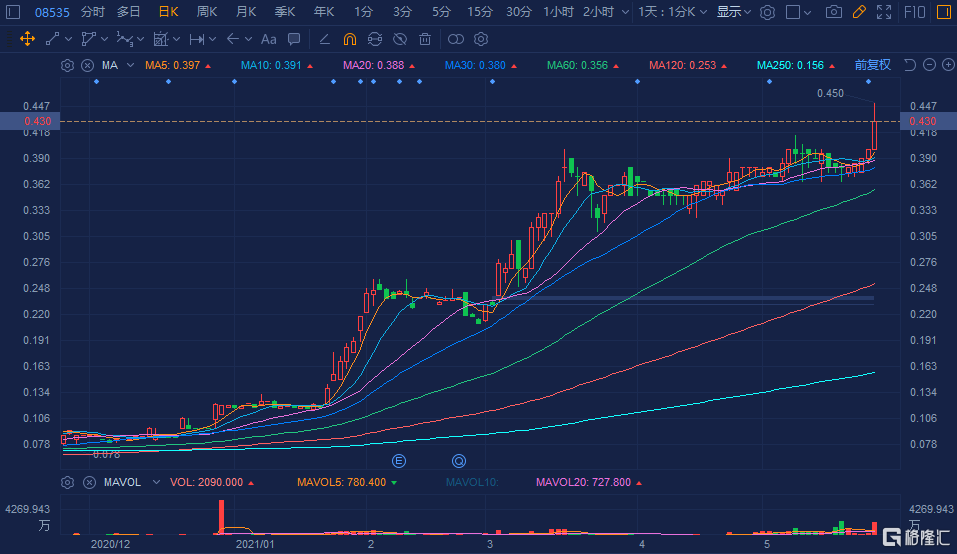Select the Aa text annotation tool
The image size is (957, 554).
[x=268, y=39]
